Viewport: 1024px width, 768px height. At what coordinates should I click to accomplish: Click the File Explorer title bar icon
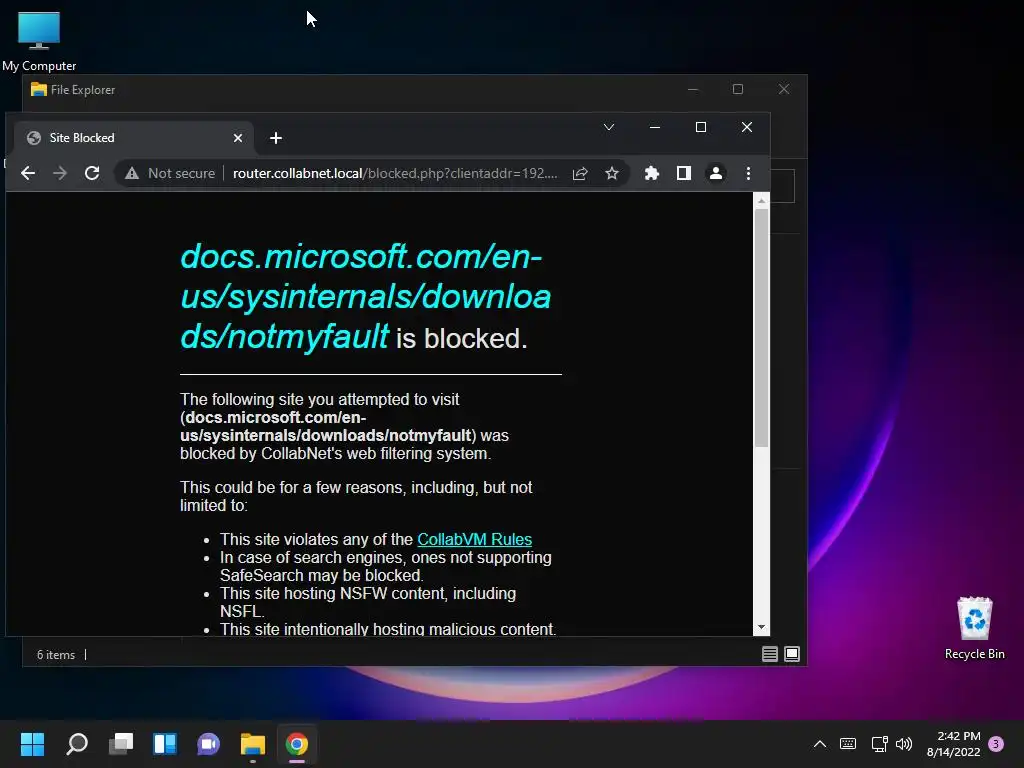[x=39, y=89]
